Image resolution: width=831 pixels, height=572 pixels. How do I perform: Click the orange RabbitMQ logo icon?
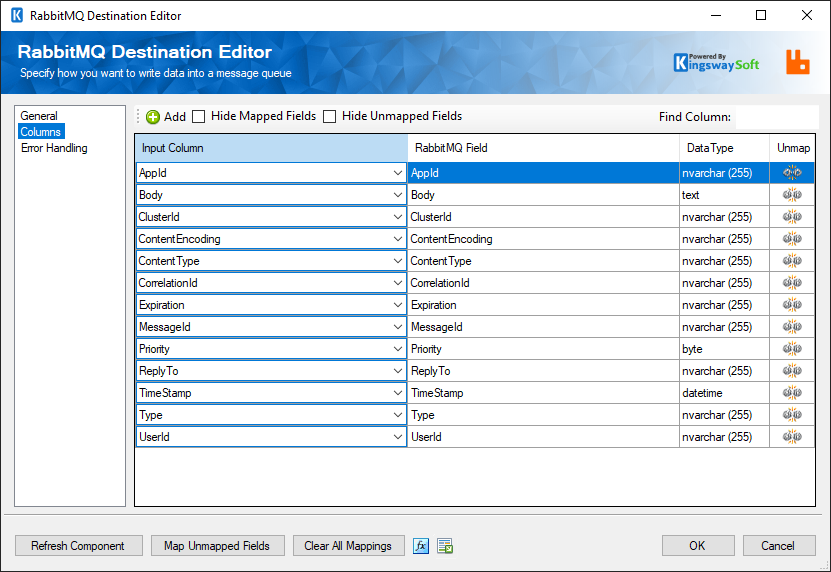(x=798, y=62)
